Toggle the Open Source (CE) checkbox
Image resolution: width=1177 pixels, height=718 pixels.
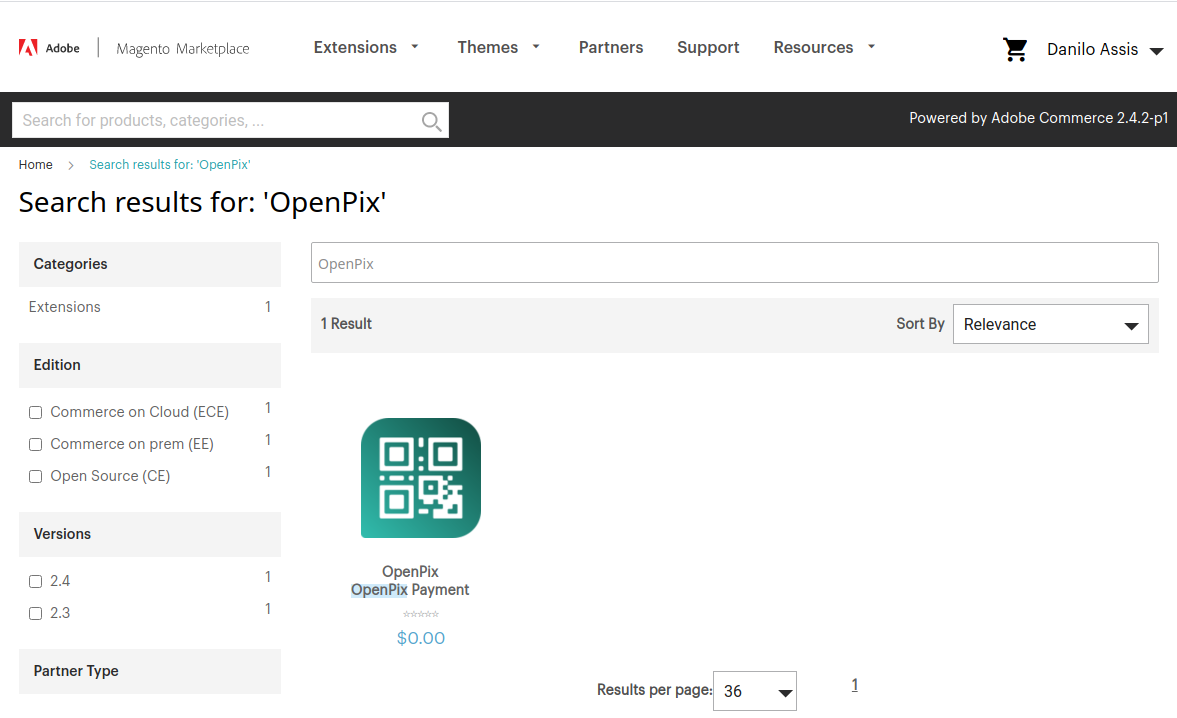[35, 476]
